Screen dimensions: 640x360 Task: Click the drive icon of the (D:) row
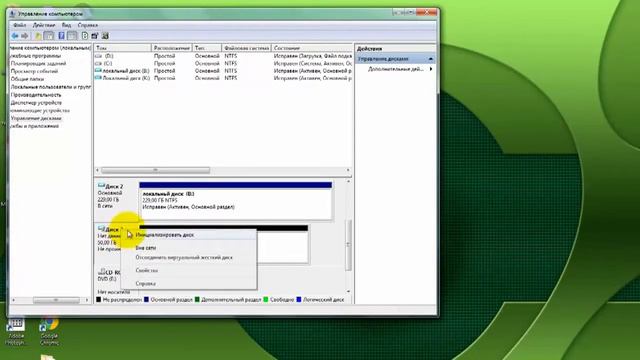point(98,56)
